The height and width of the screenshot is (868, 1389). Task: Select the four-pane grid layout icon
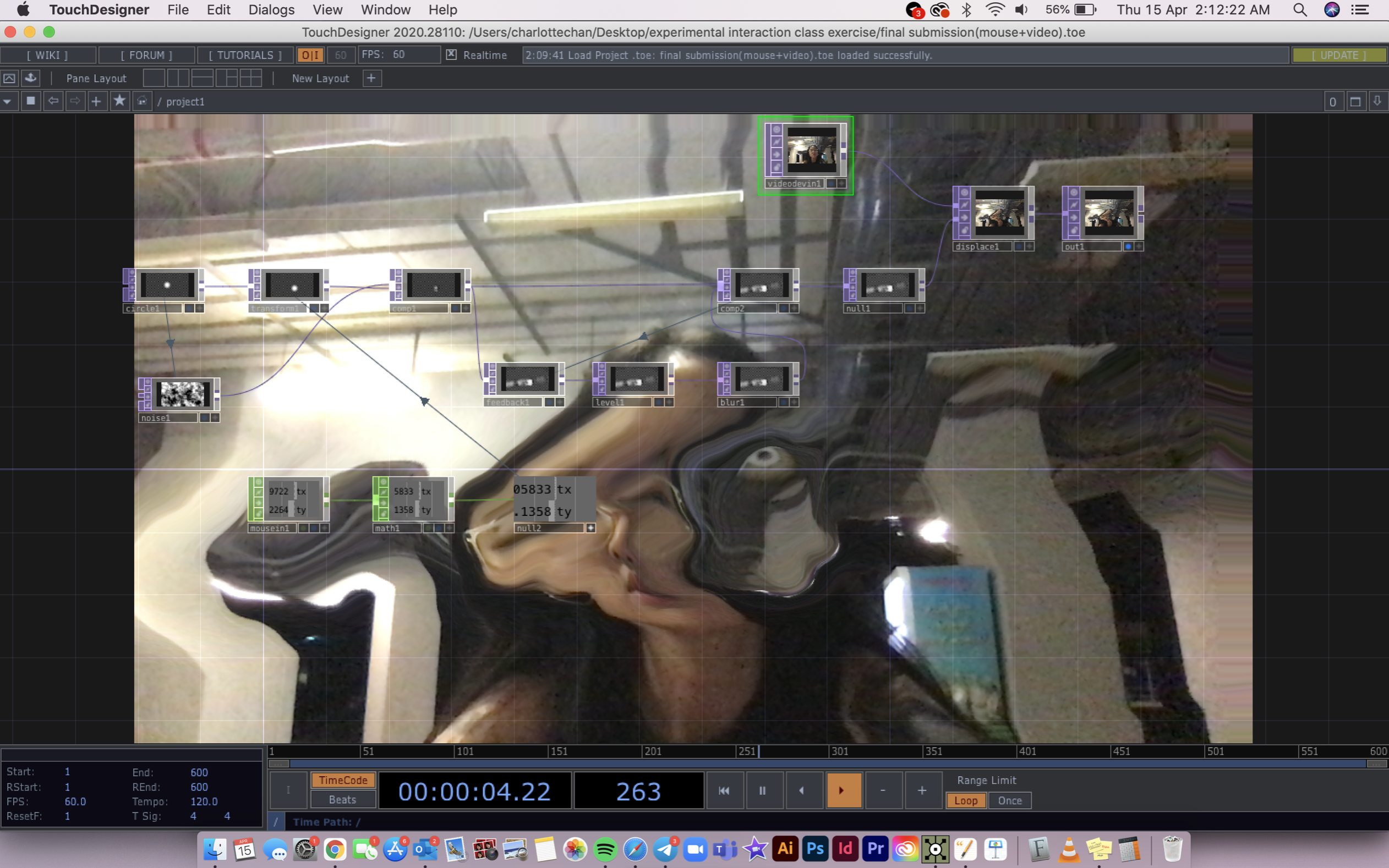coord(251,78)
